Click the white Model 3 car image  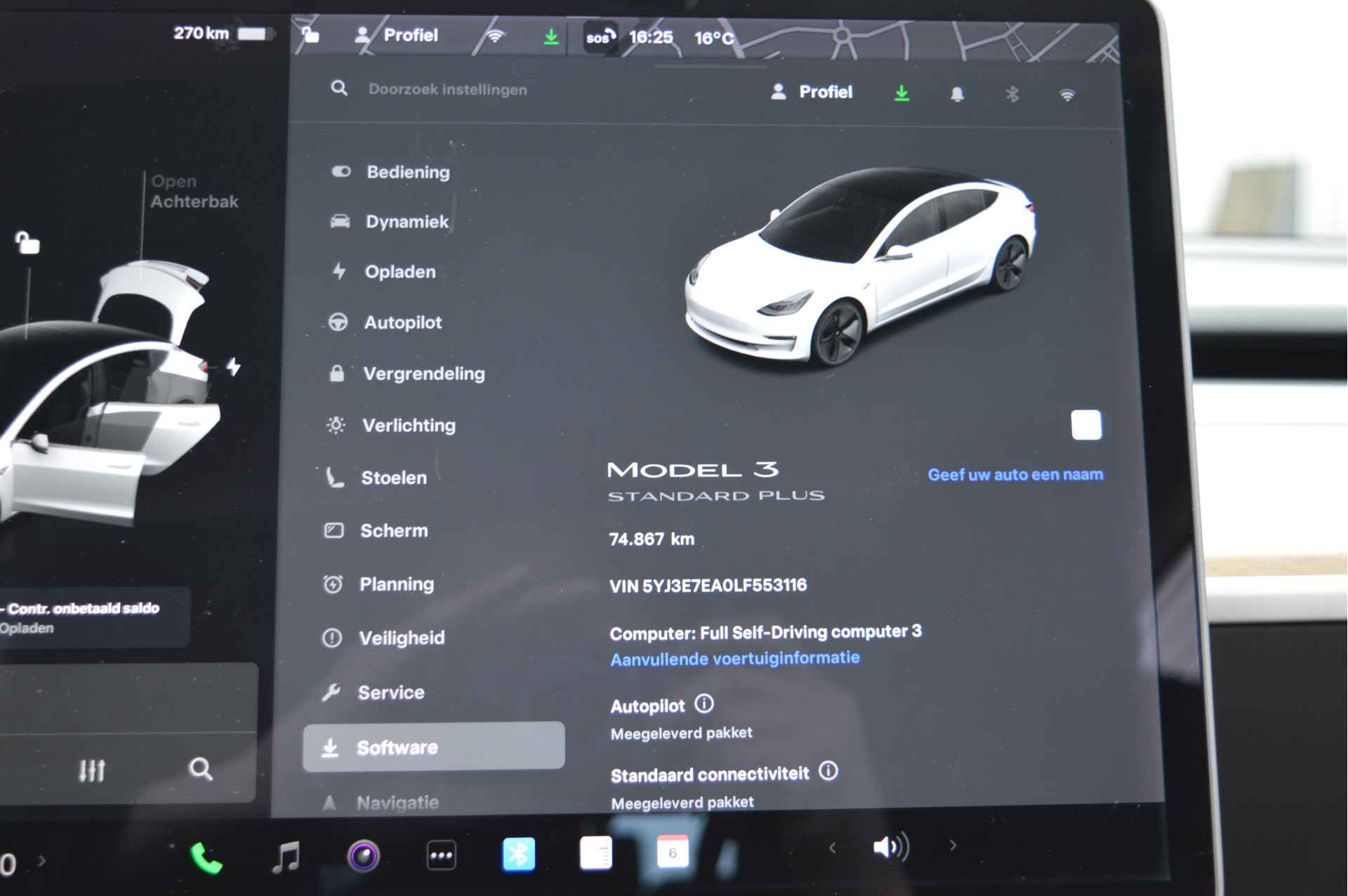[x=860, y=265]
